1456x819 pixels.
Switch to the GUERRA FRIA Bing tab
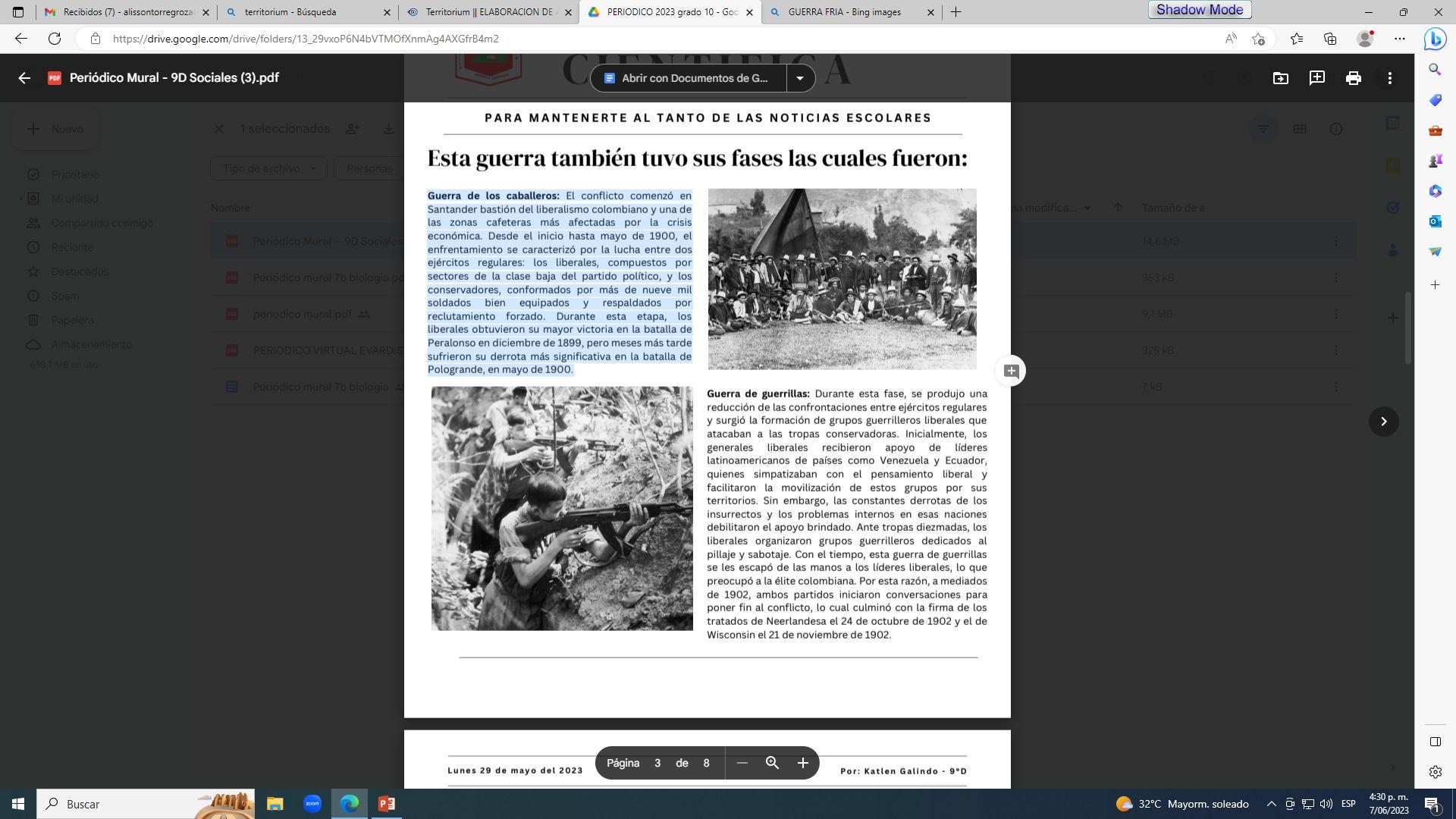tap(844, 12)
